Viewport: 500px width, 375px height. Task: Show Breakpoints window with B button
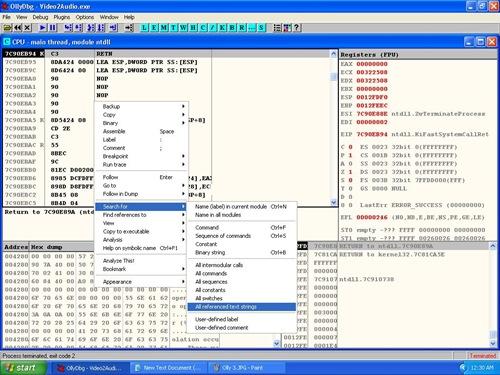[232, 27]
